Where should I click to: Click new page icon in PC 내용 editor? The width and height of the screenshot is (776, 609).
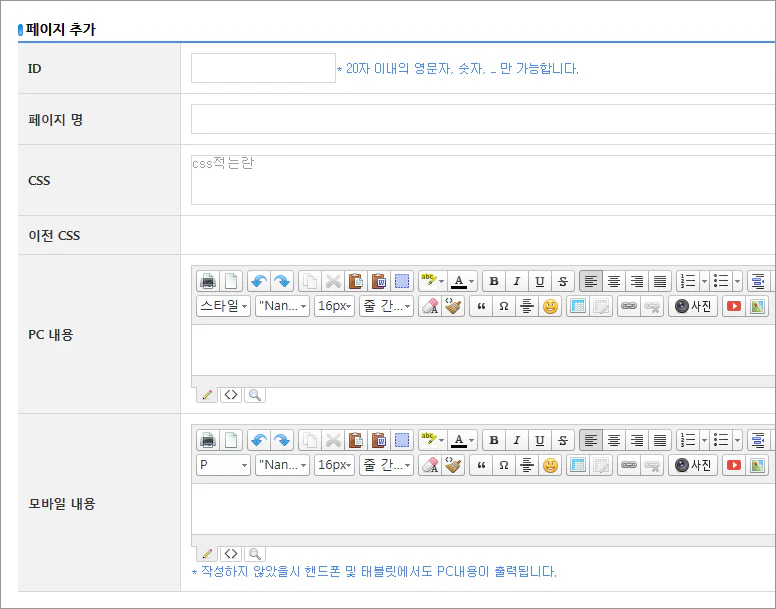point(231,281)
